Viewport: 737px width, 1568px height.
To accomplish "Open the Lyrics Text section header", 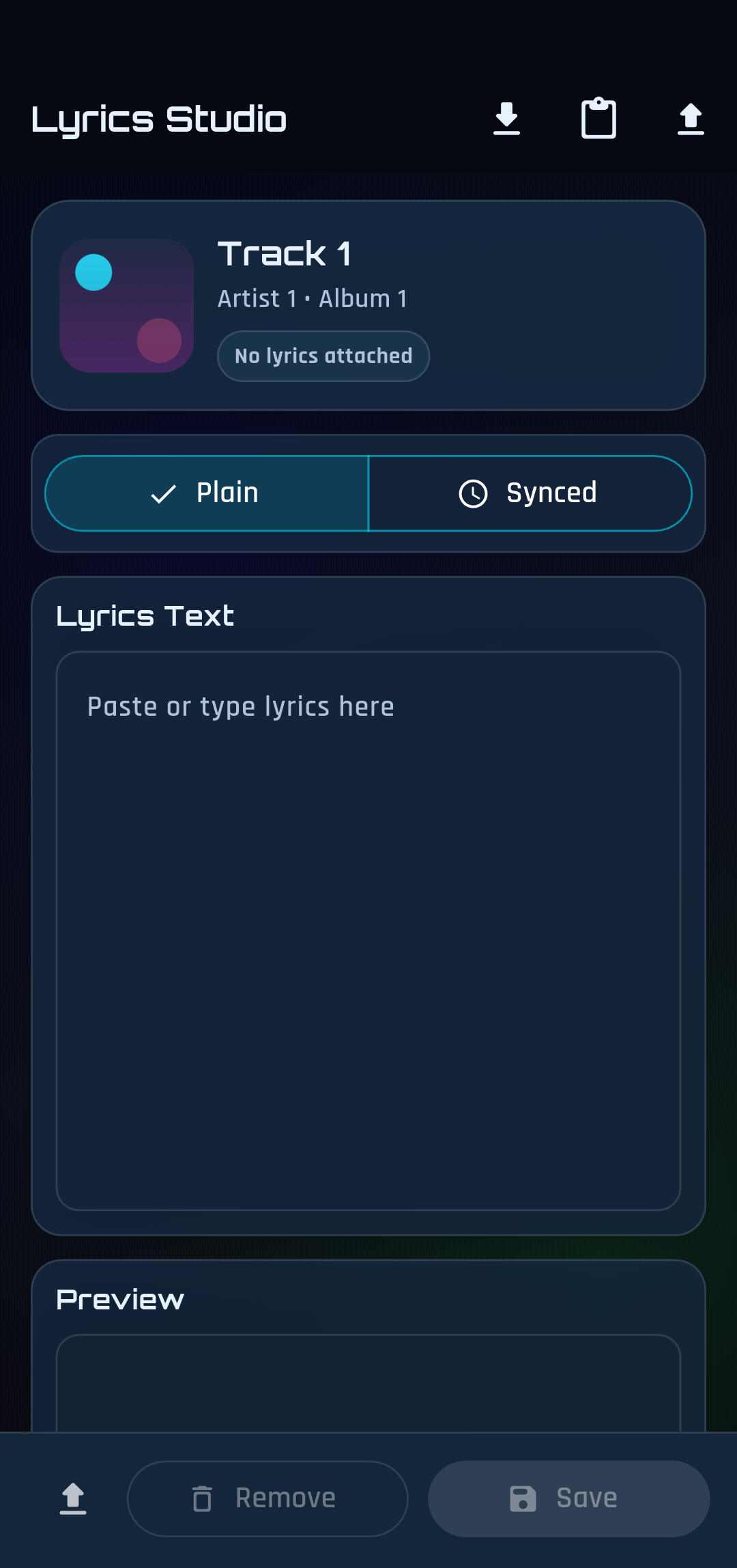I will pyautogui.click(x=145, y=615).
